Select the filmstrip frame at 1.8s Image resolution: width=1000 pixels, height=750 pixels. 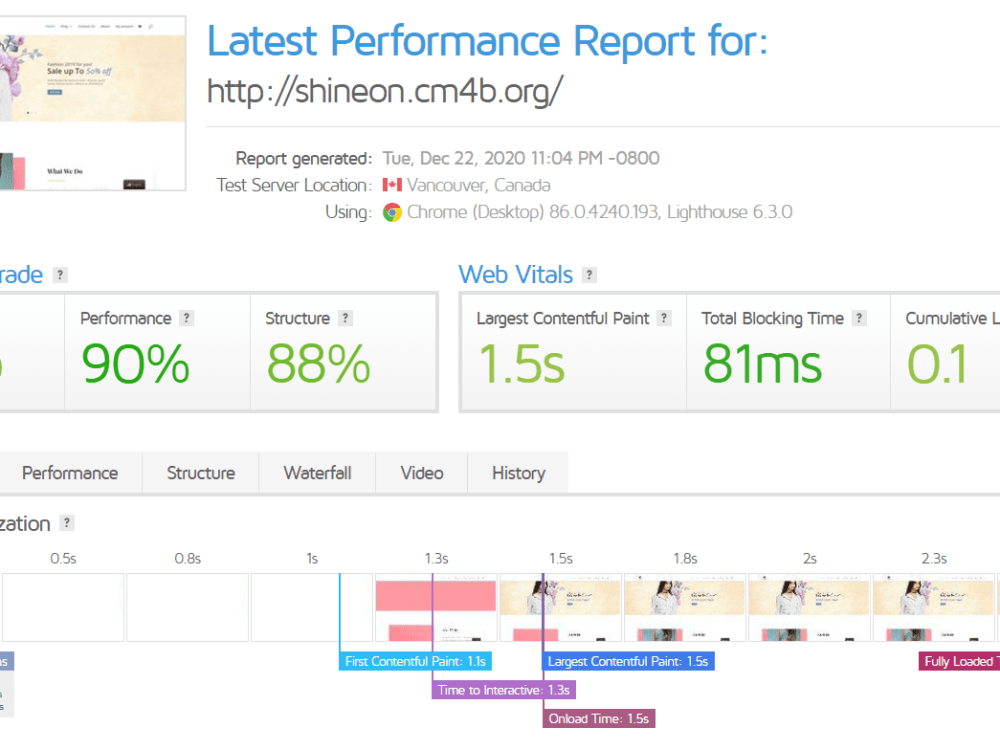[x=685, y=607]
